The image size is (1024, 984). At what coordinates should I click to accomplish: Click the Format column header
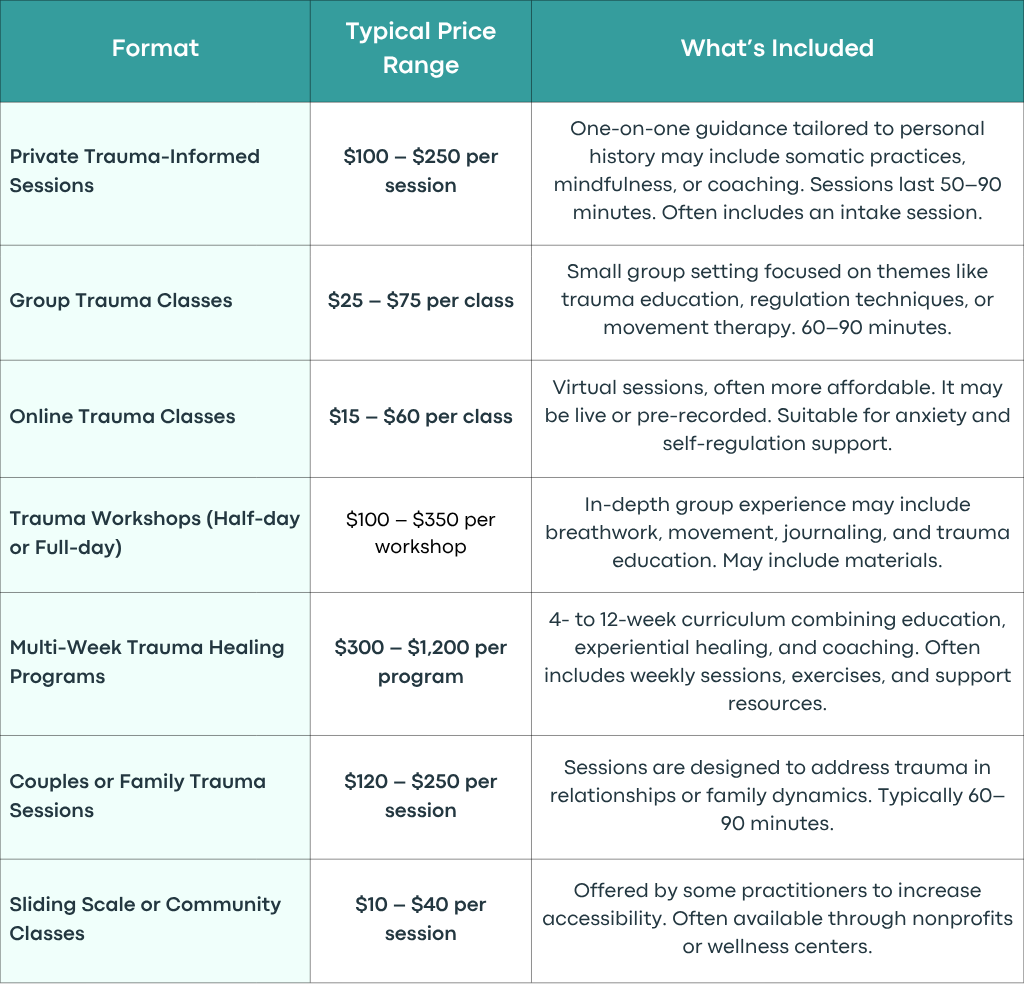pyautogui.click(x=155, y=48)
